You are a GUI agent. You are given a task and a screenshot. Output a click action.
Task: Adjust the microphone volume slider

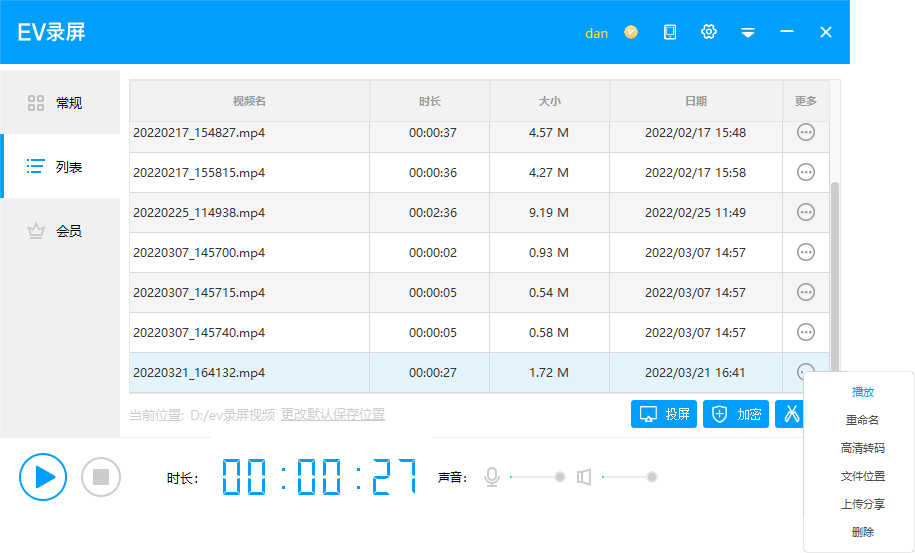click(x=535, y=477)
